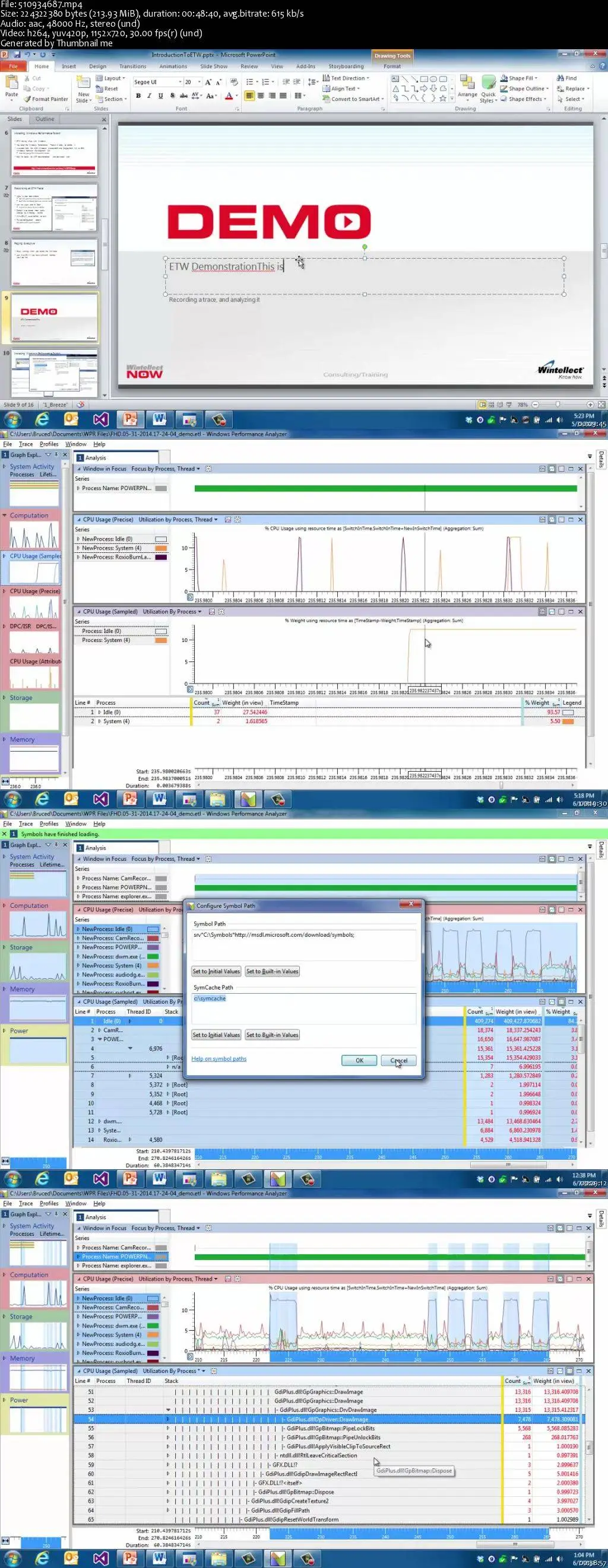Open the Shape Fill dropdown in PowerPoint

[519, 78]
